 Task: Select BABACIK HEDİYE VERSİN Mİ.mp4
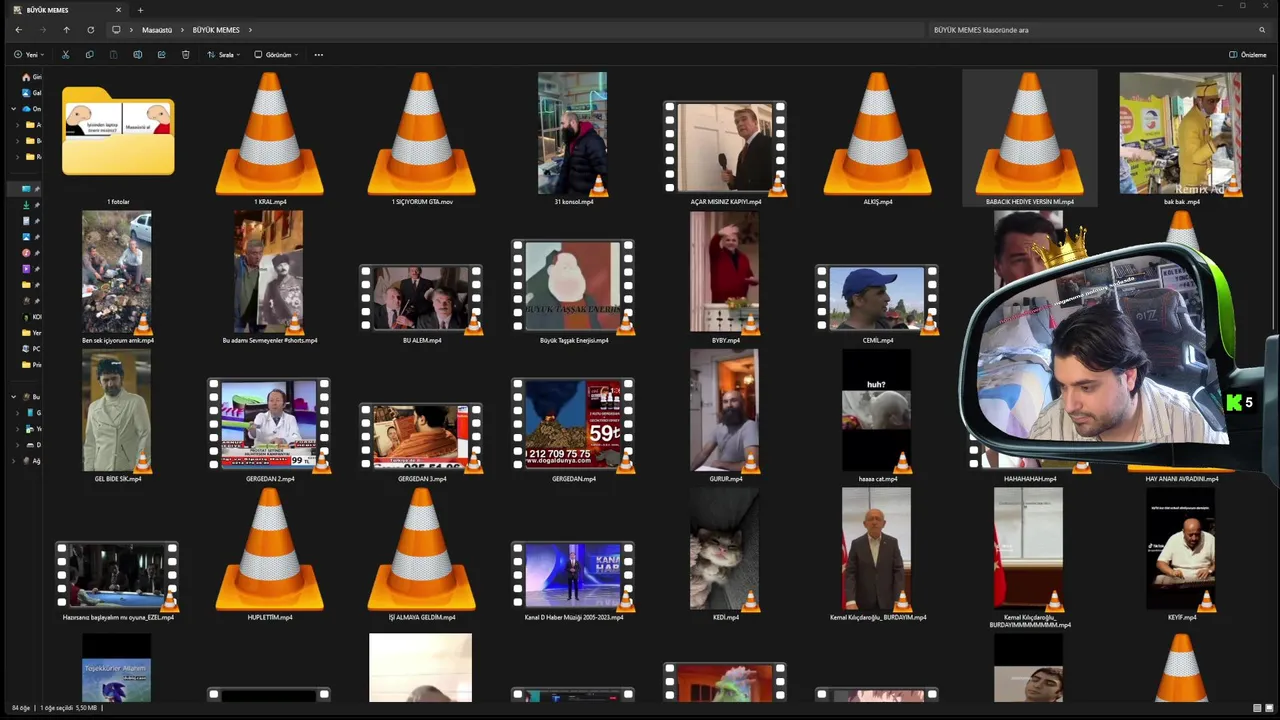coord(1030,138)
